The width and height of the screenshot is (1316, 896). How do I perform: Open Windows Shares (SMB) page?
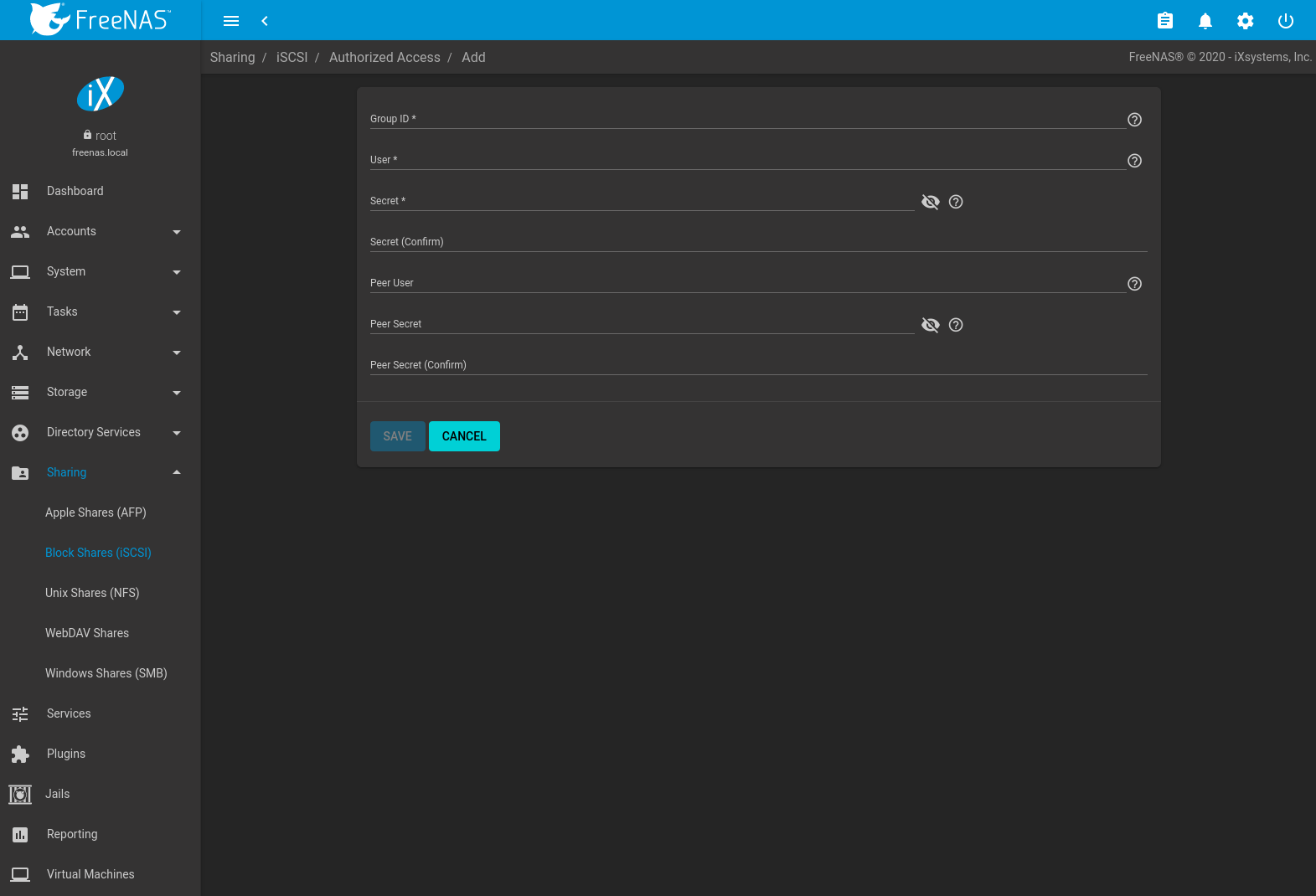pyautogui.click(x=106, y=673)
